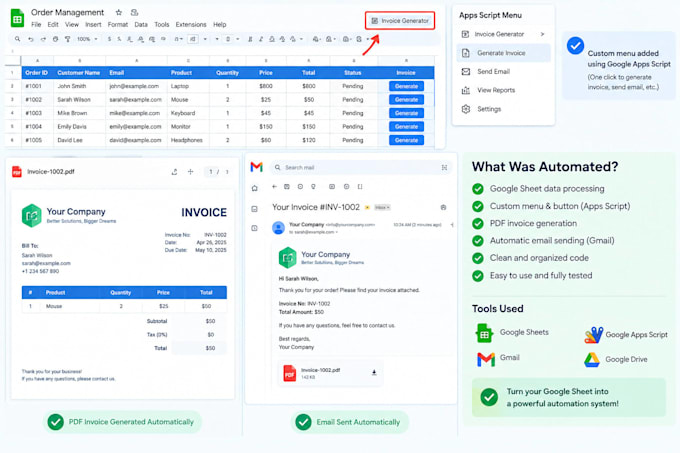Viewport: 680px width, 453px height.
Task: Open the File menu
Action: coord(36,25)
